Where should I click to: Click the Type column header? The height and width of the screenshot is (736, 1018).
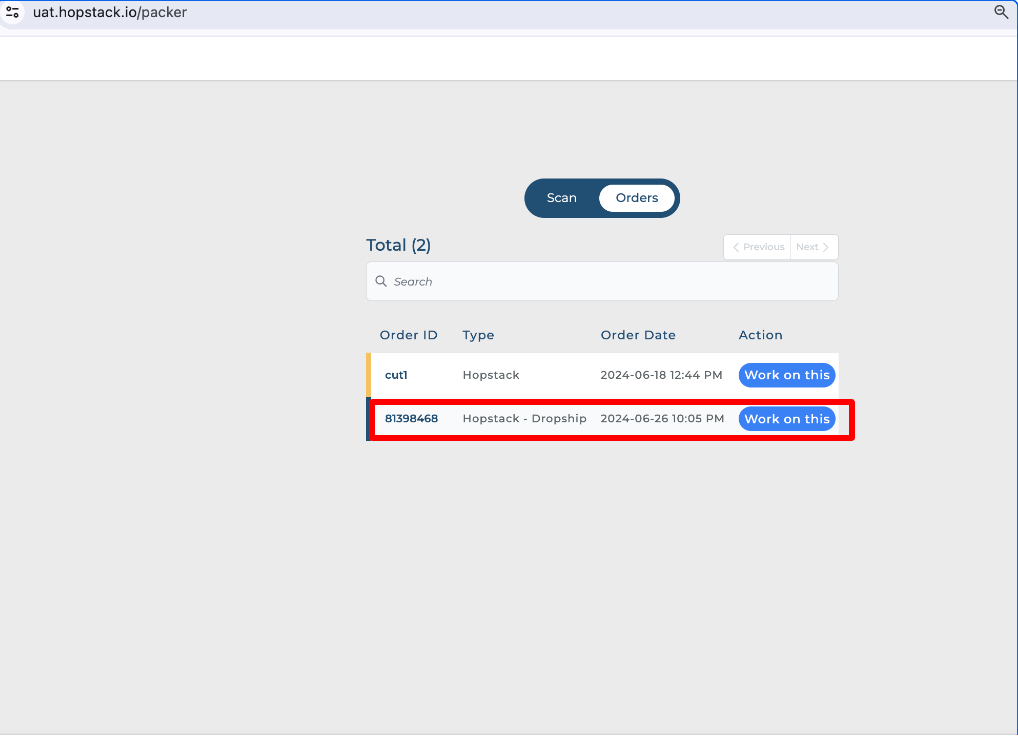pos(478,335)
